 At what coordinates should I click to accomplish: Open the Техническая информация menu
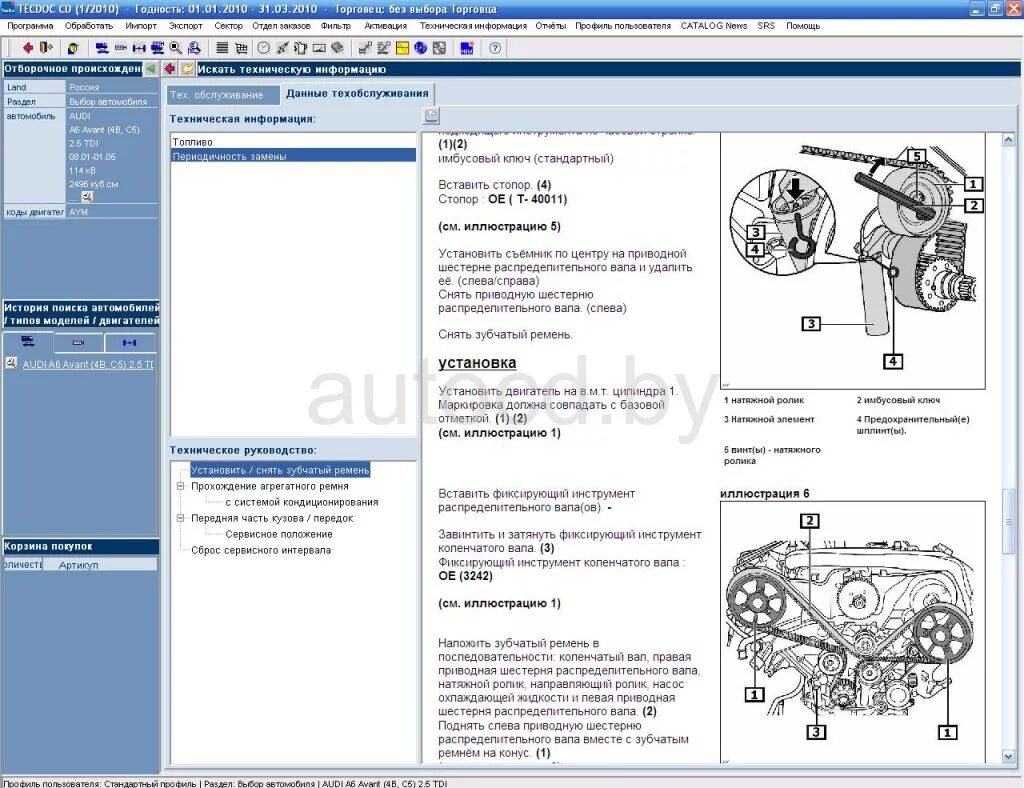coord(473,26)
